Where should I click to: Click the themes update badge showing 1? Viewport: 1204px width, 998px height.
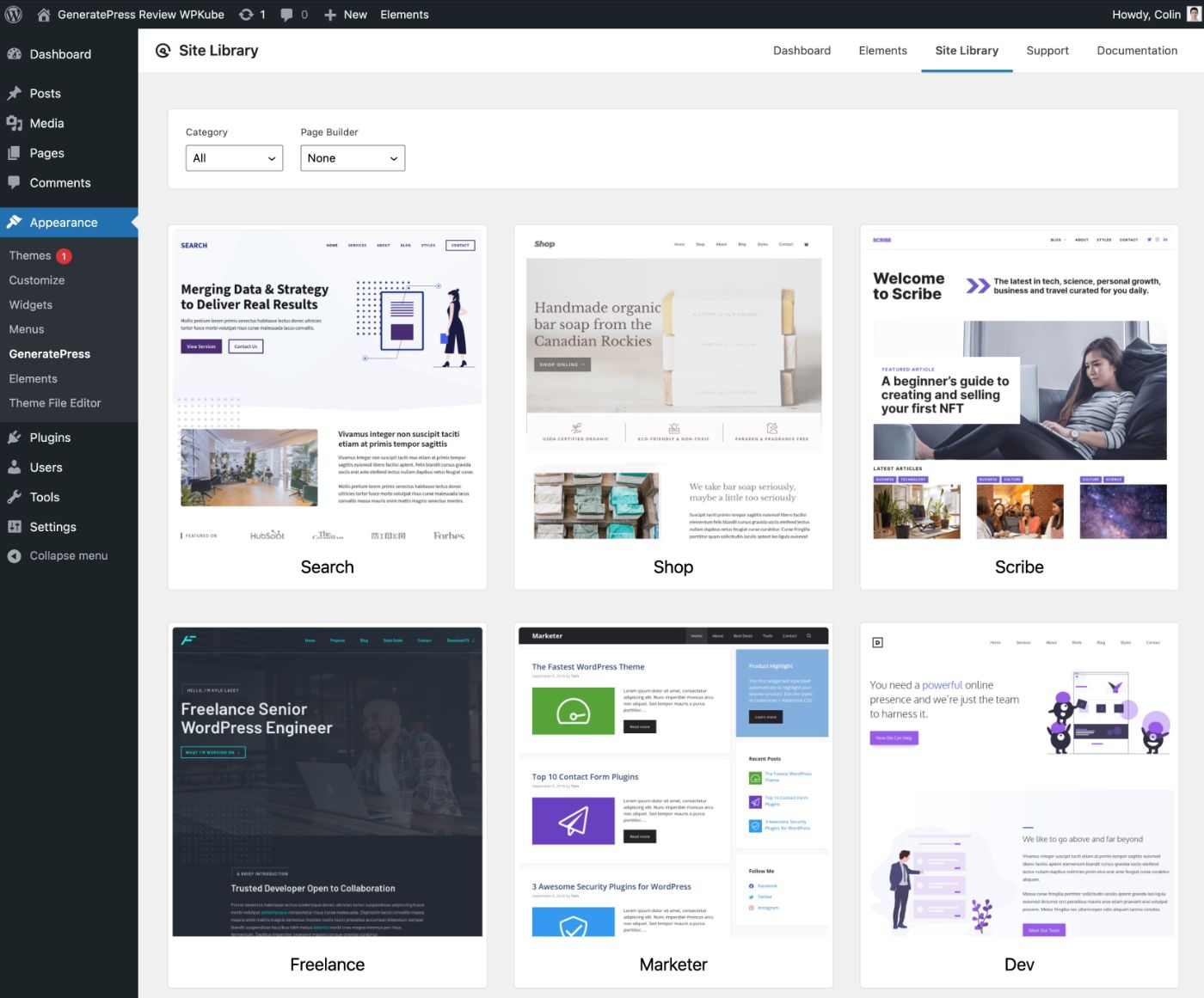pyautogui.click(x=64, y=256)
